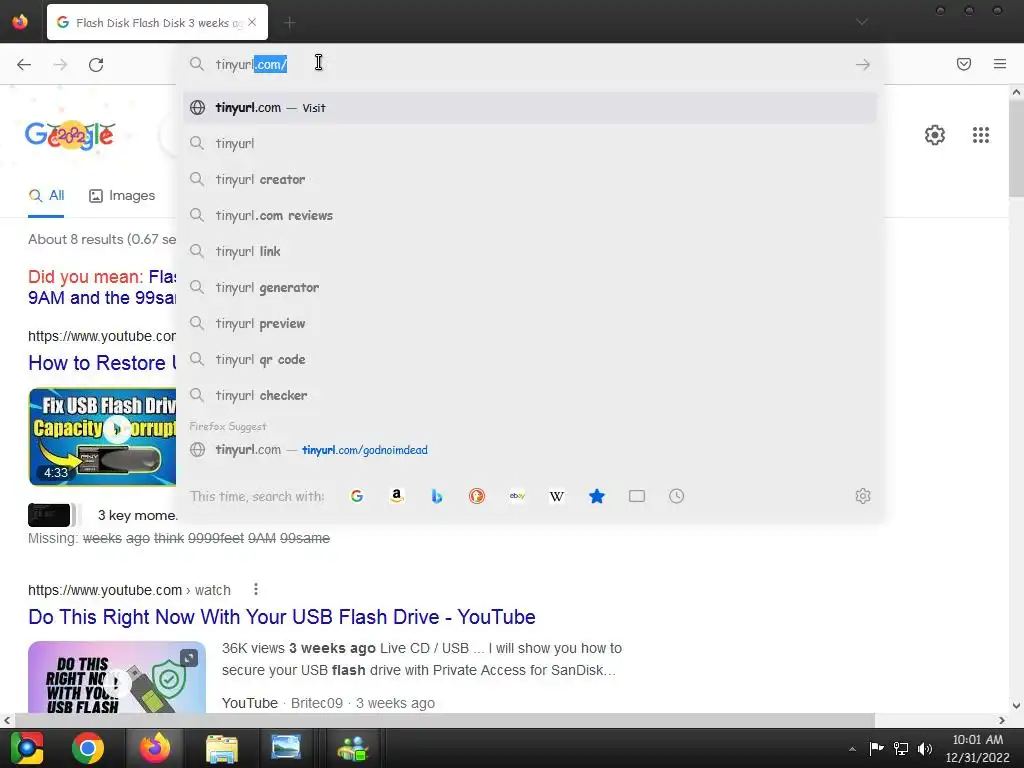Open search settings gear in urlbar dropdown
Viewport: 1024px width, 768px height.
(x=863, y=496)
